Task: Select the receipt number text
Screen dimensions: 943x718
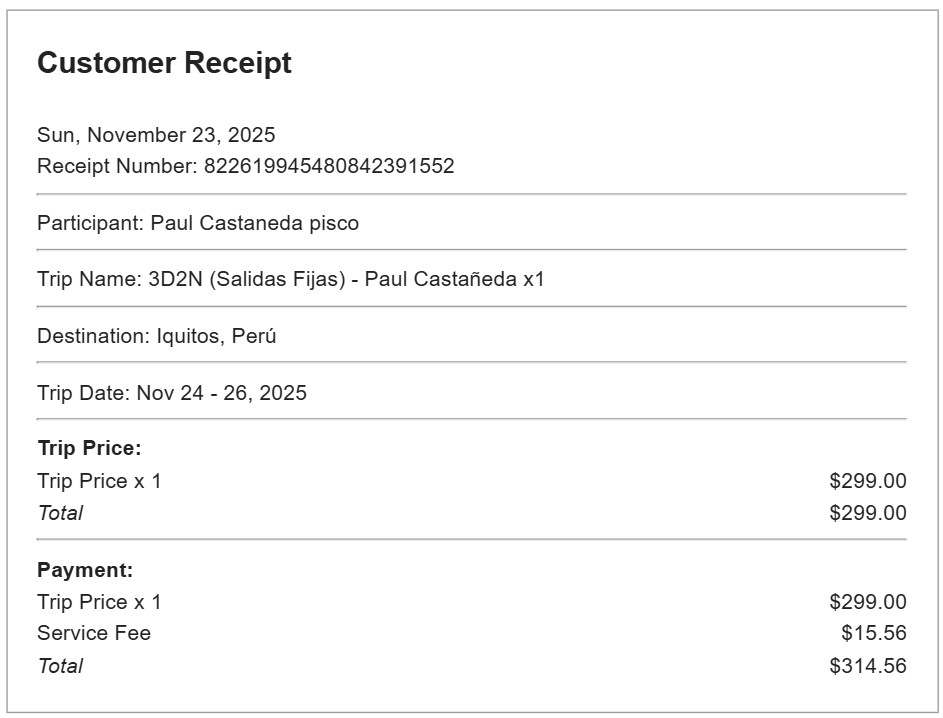Action: pyautogui.click(x=329, y=166)
